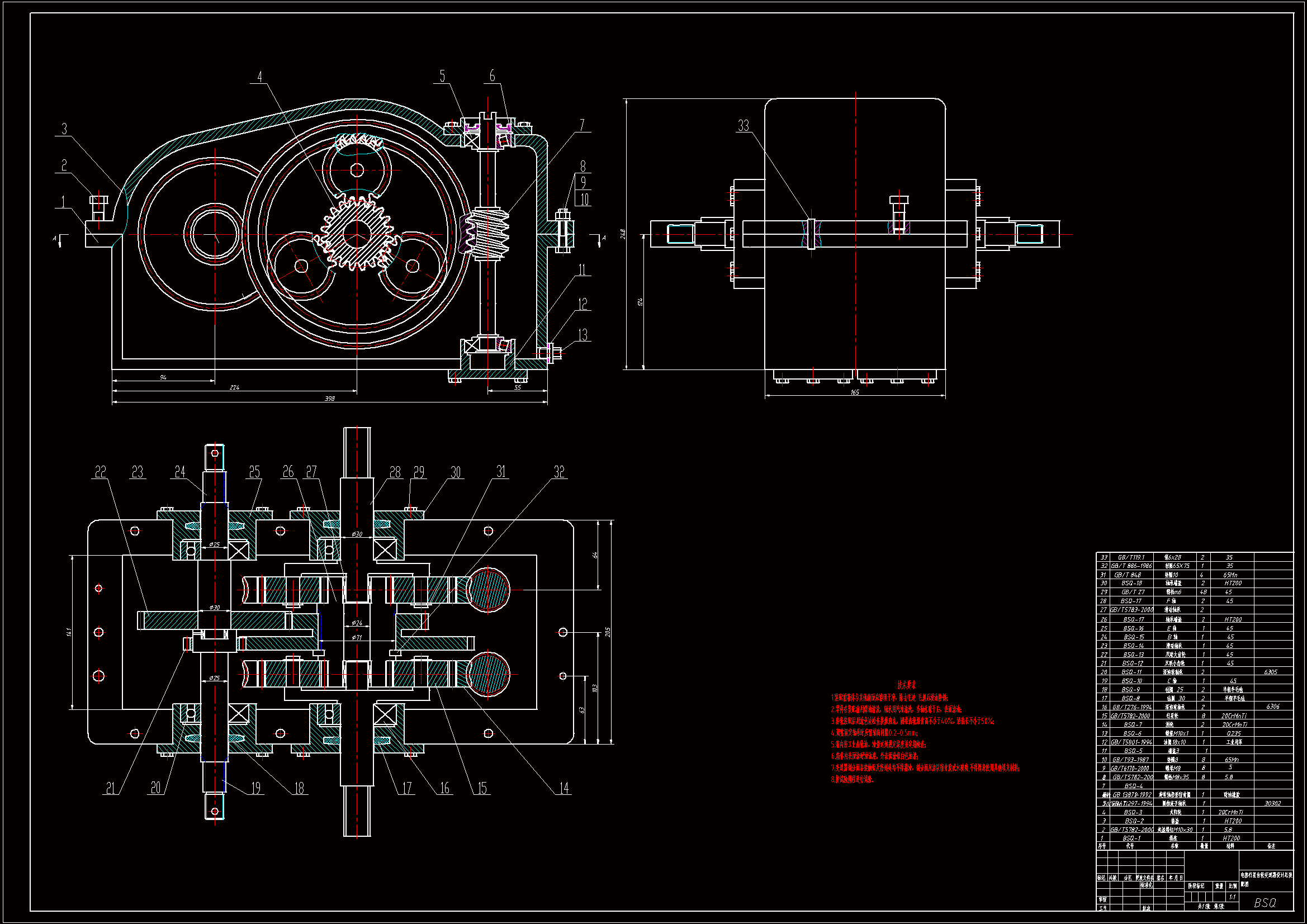Screen dimensions: 1307x924
Task: Click the 248 height dimension in side view
Action: click(623, 234)
